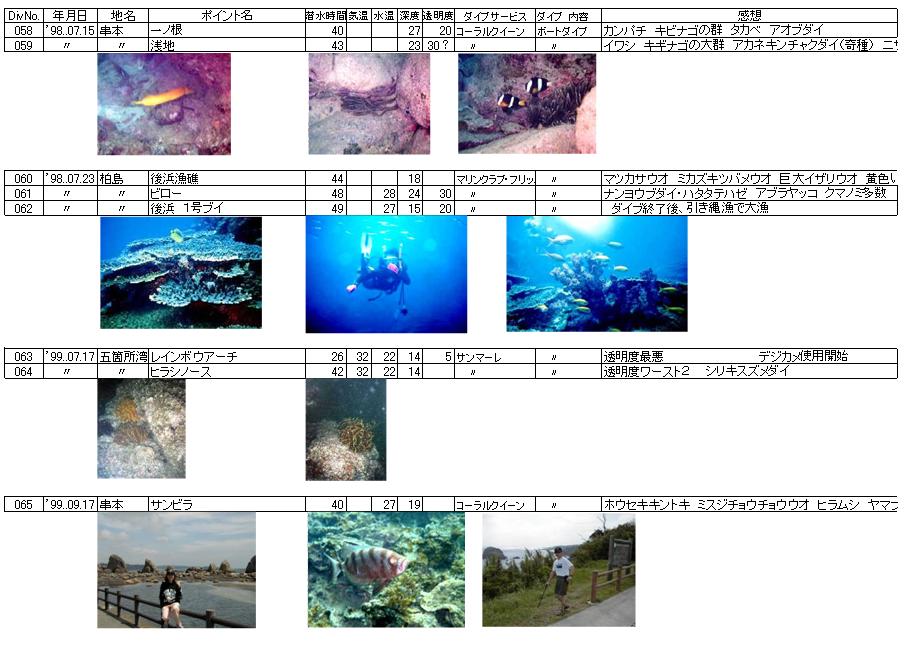Select the '99.09.17 date cell
This screenshot has width=913, height=646.
point(70,504)
